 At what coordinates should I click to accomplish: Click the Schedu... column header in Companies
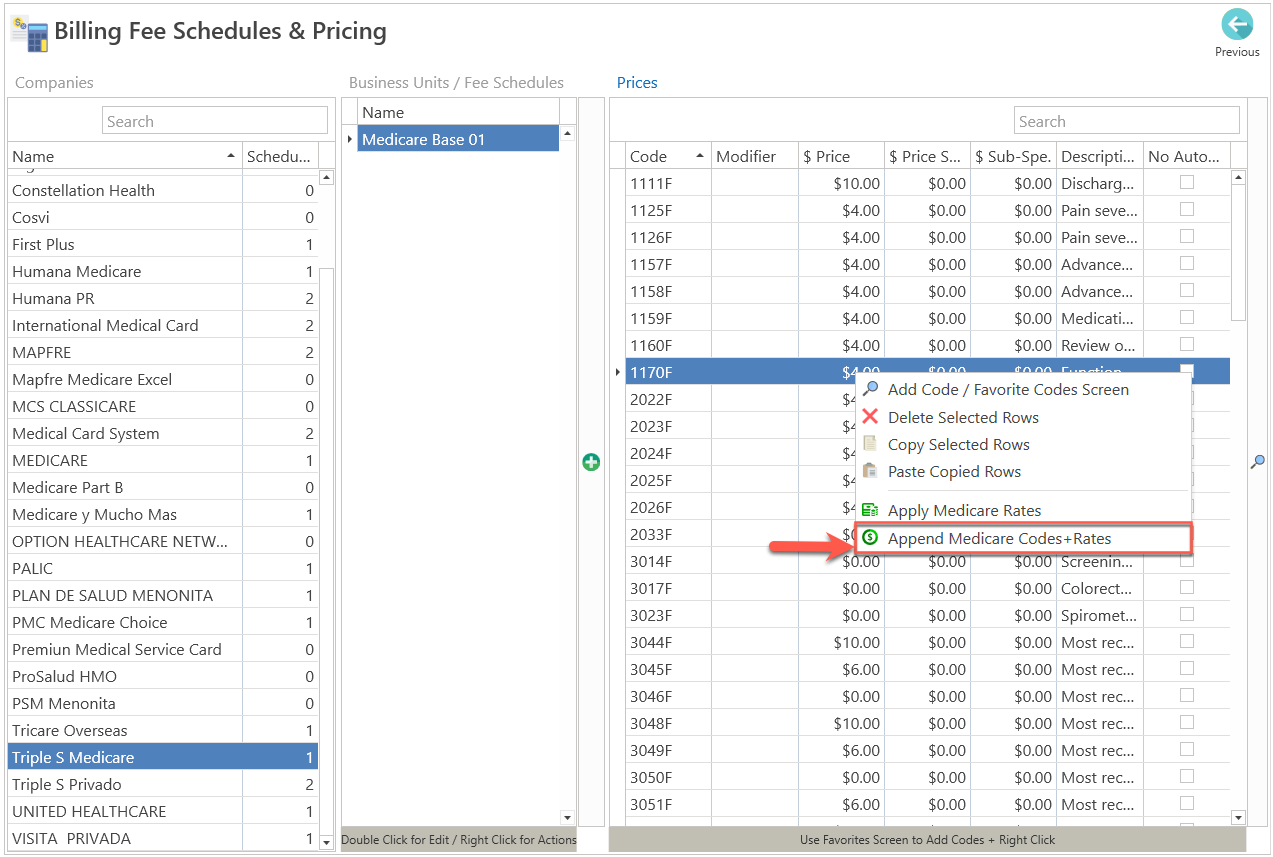(280, 156)
